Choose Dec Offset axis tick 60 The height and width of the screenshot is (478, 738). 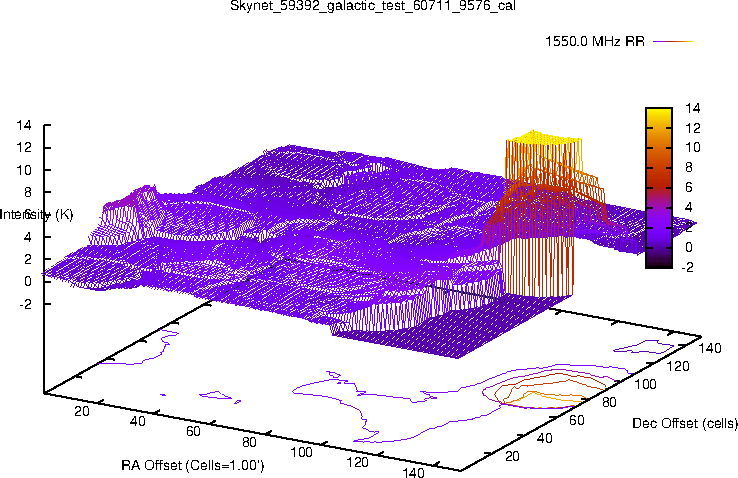click(x=577, y=420)
